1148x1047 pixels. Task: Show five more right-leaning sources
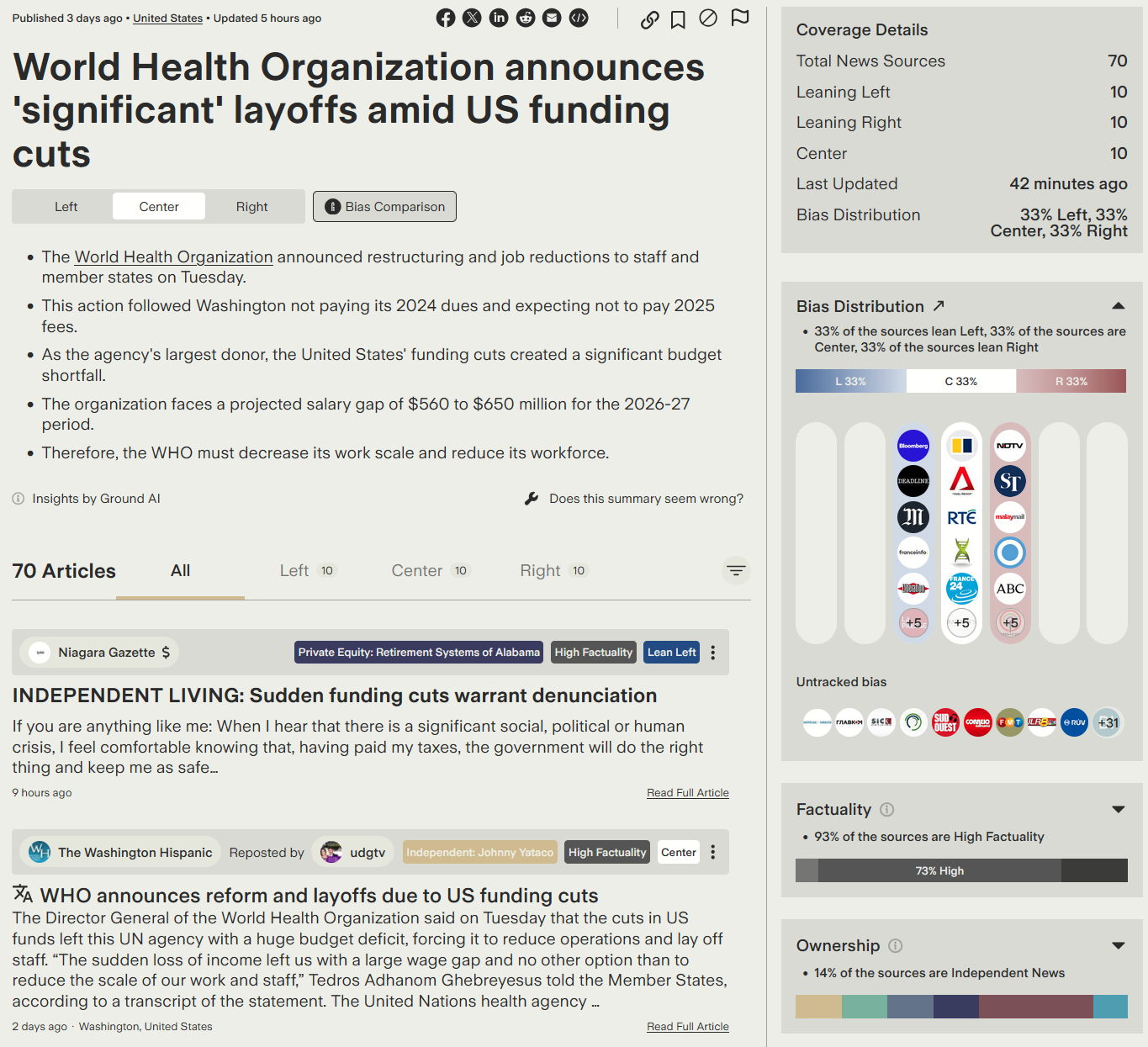coord(1010,623)
